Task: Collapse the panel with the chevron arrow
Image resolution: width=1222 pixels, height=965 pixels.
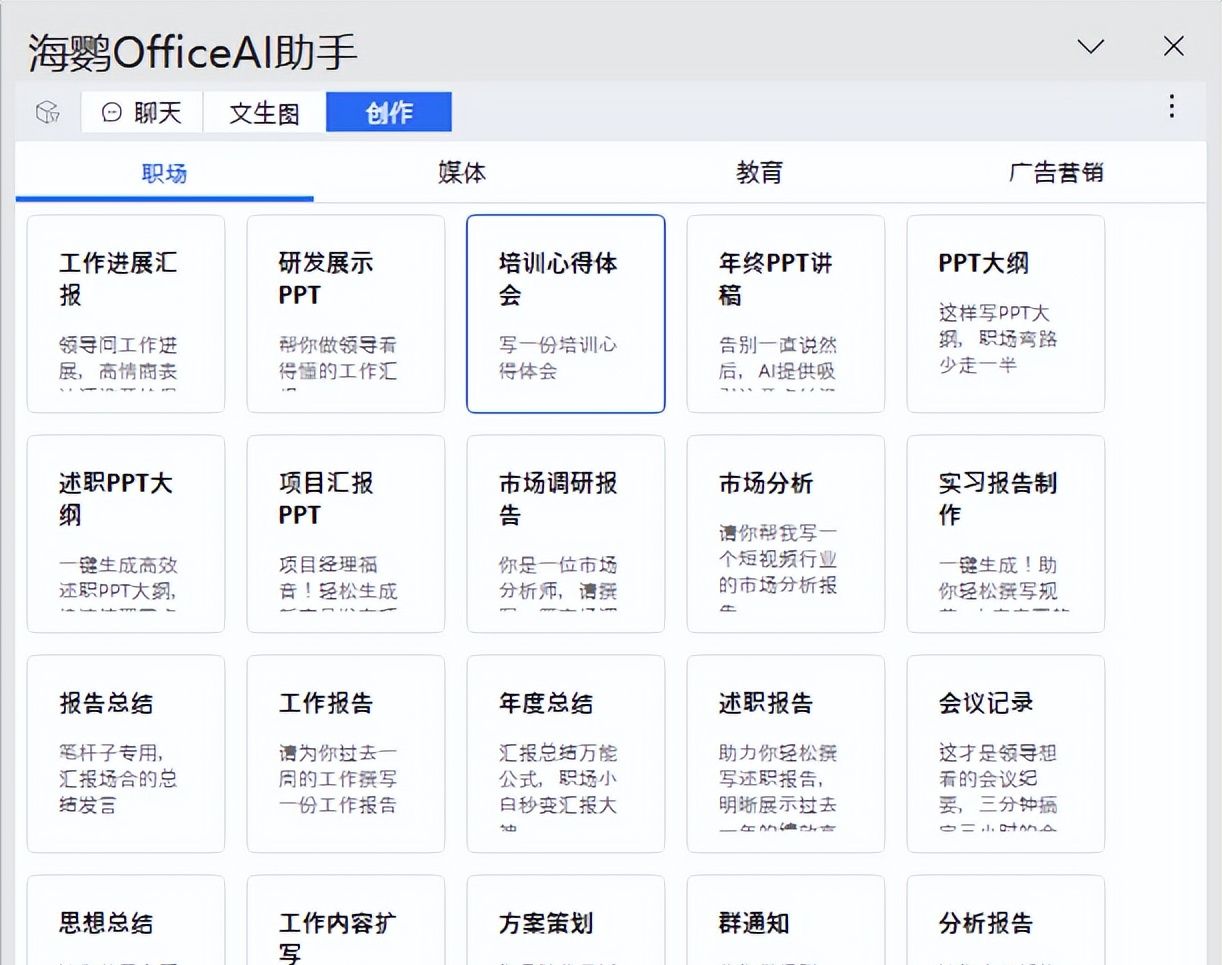Action: click(x=1091, y=46)
